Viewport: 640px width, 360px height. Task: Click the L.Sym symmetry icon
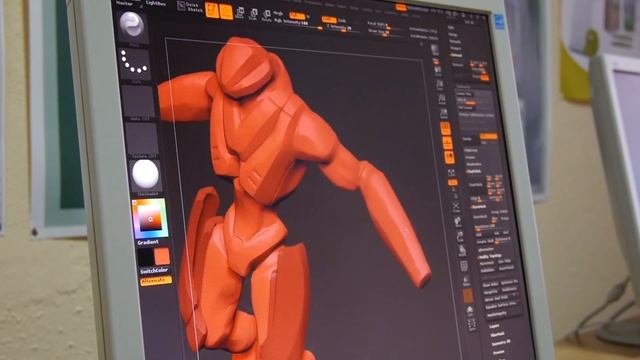click(451, 173)
